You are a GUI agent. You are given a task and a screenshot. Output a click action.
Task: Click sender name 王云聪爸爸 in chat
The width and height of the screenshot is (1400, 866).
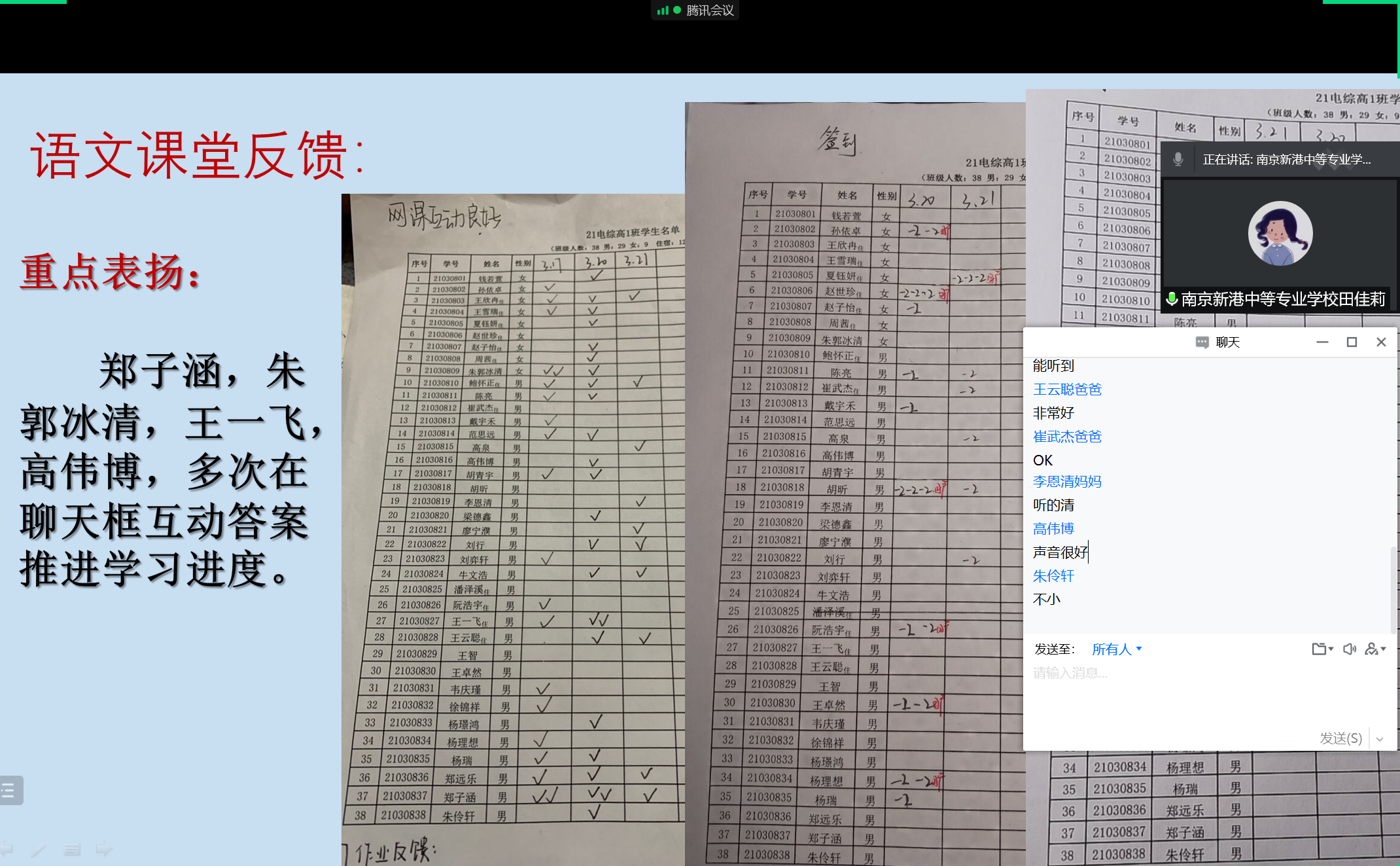coord(1067,389)
